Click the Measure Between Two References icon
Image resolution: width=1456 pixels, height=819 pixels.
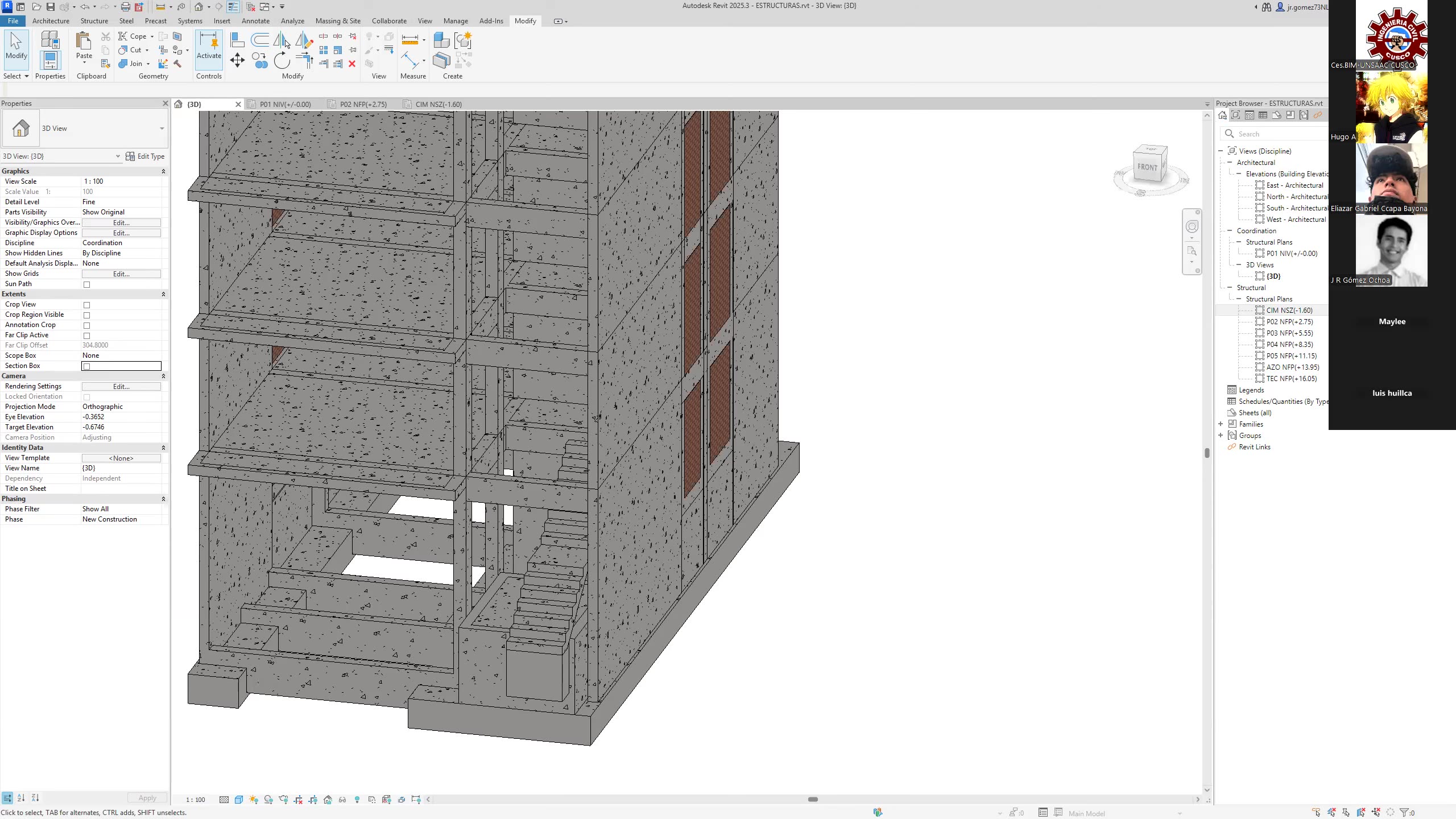pos(409,40)
